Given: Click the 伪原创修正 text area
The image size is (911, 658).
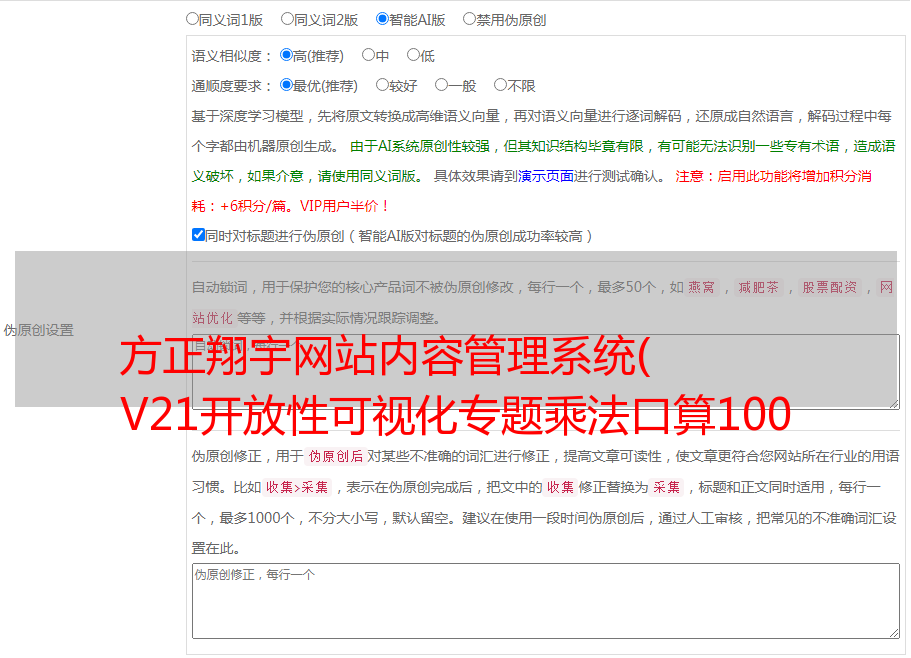Looking at the screenshot, I should click(x=546, y=601).
